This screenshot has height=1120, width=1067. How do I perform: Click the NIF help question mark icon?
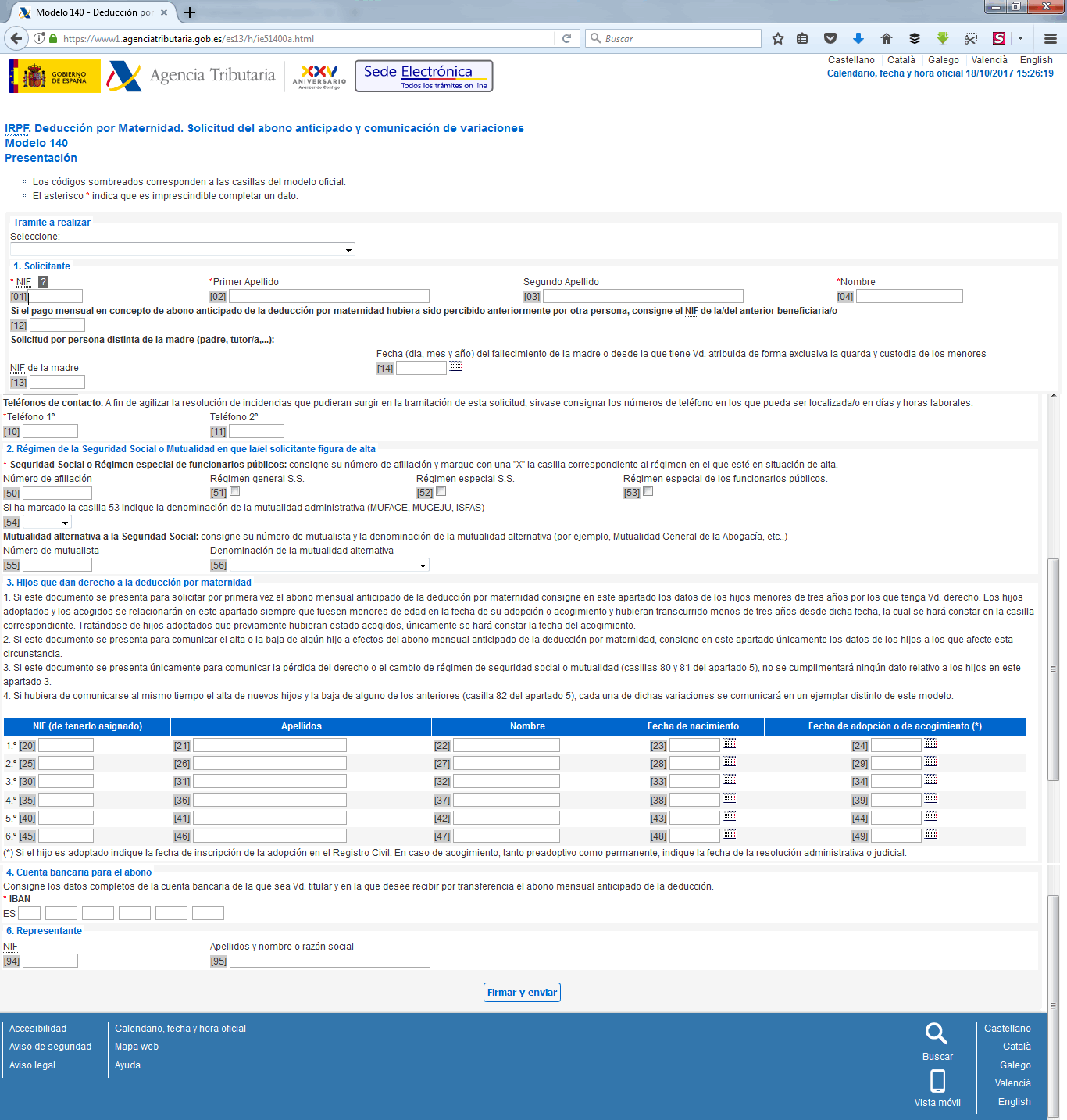pos(43,282)
